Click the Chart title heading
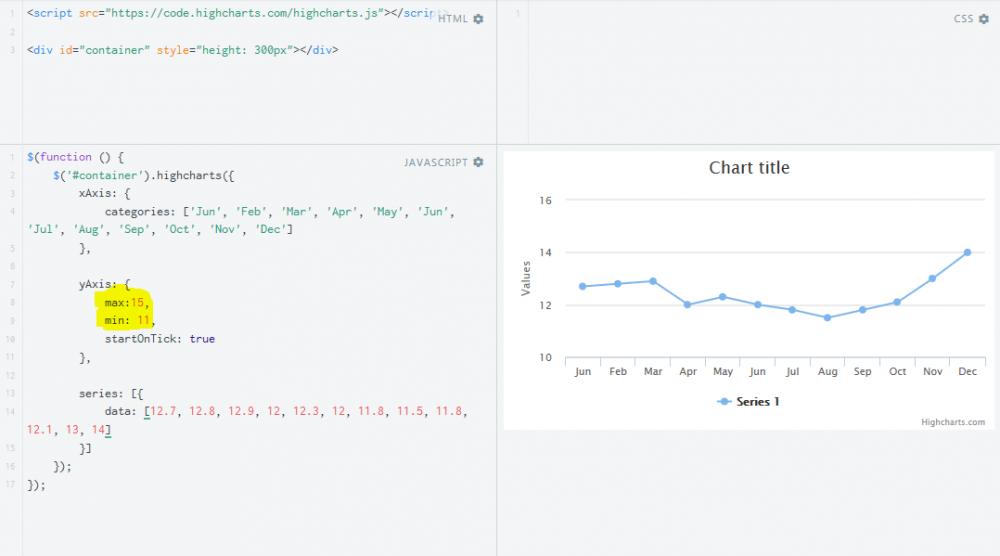1000x556 pixels. 749,168
